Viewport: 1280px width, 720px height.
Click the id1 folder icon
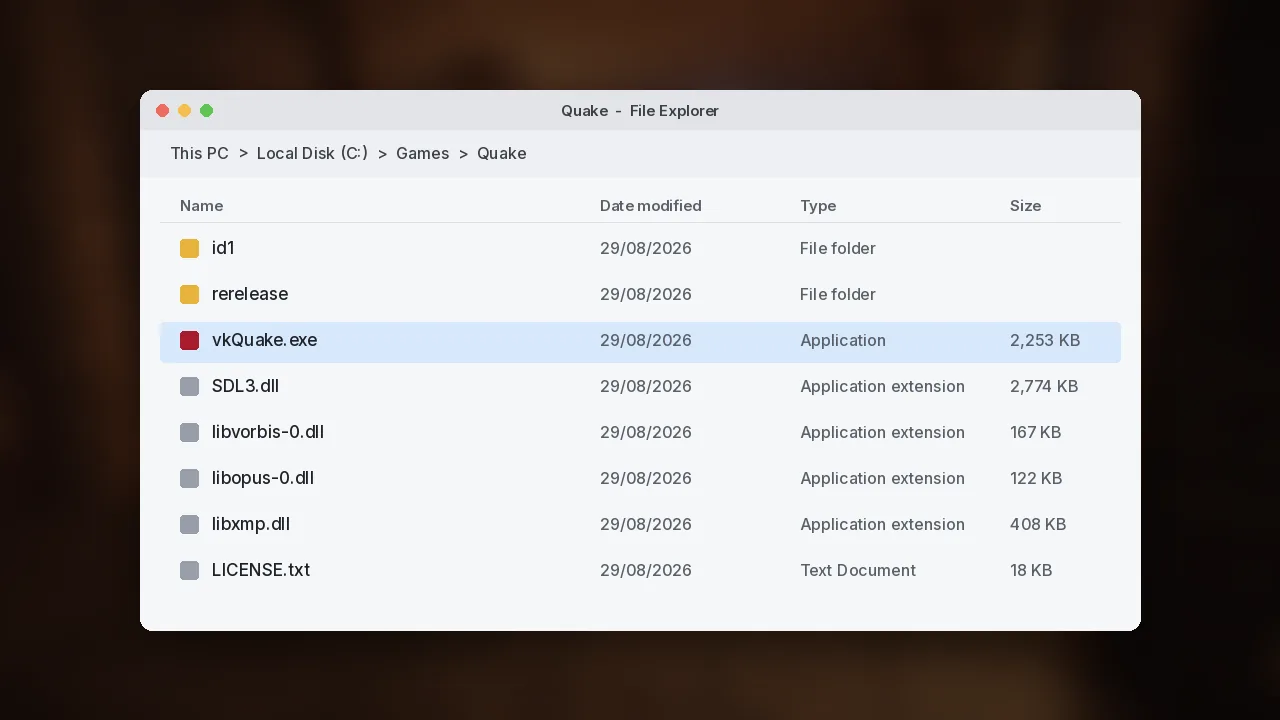pyautogui.click(x=189, y=248)
